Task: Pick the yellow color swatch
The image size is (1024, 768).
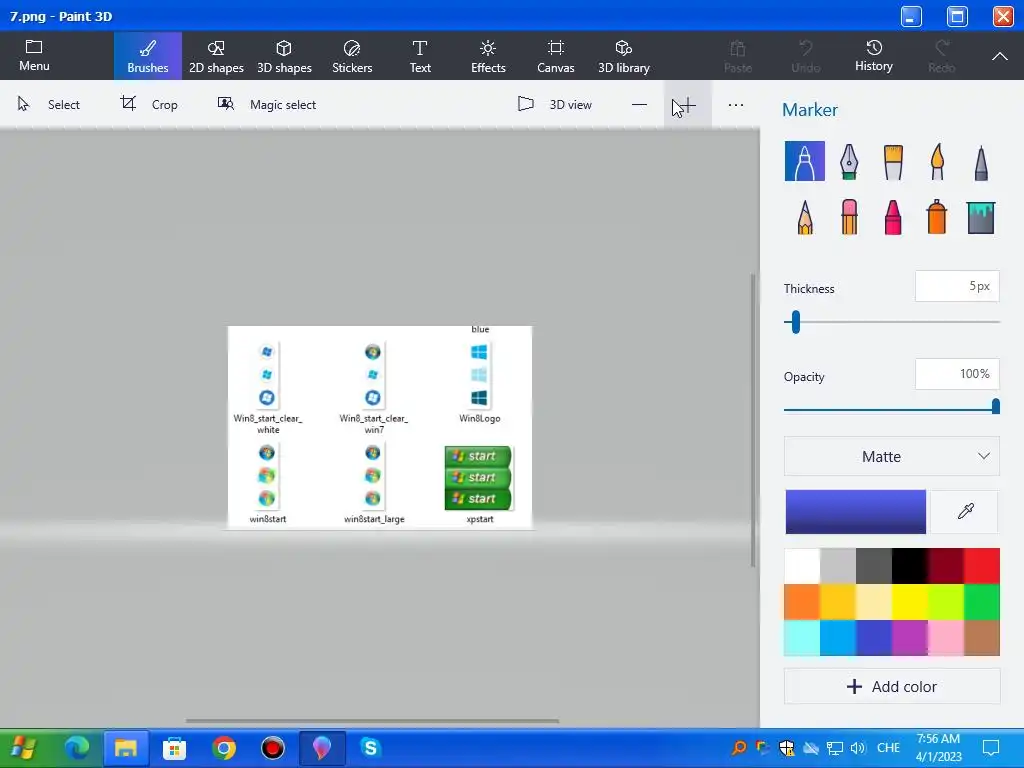Action: (910, 601)
